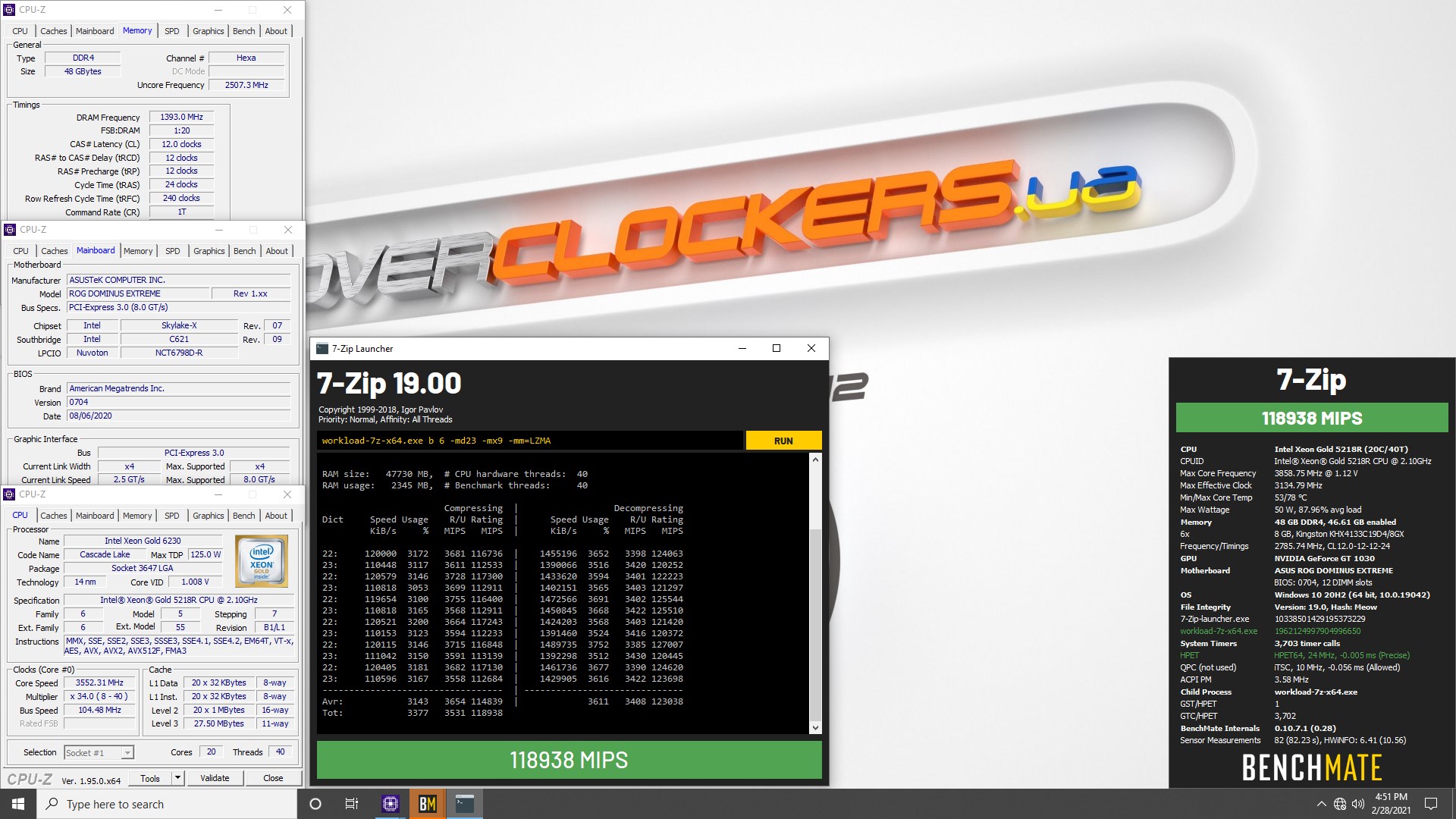This screenshot has height=819, width=1456.
Task: Open the Memory tab in top CPU-Z window
Action: point(137,30)
